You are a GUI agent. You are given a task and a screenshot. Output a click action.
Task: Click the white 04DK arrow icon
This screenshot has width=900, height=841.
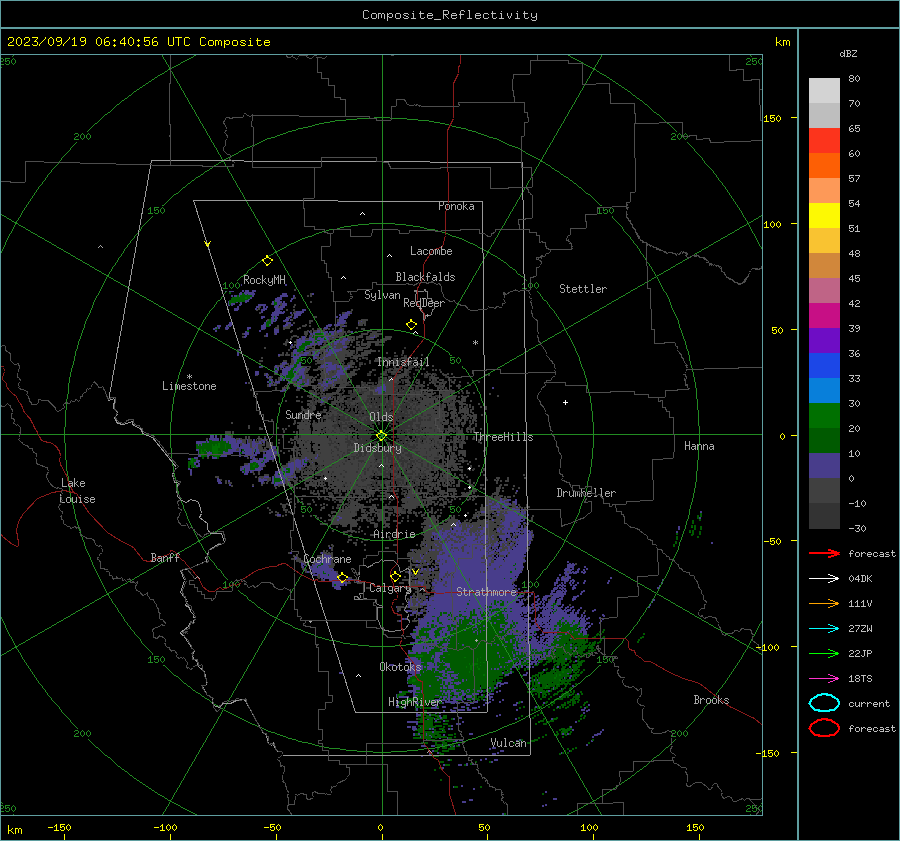tap(824, 579)
